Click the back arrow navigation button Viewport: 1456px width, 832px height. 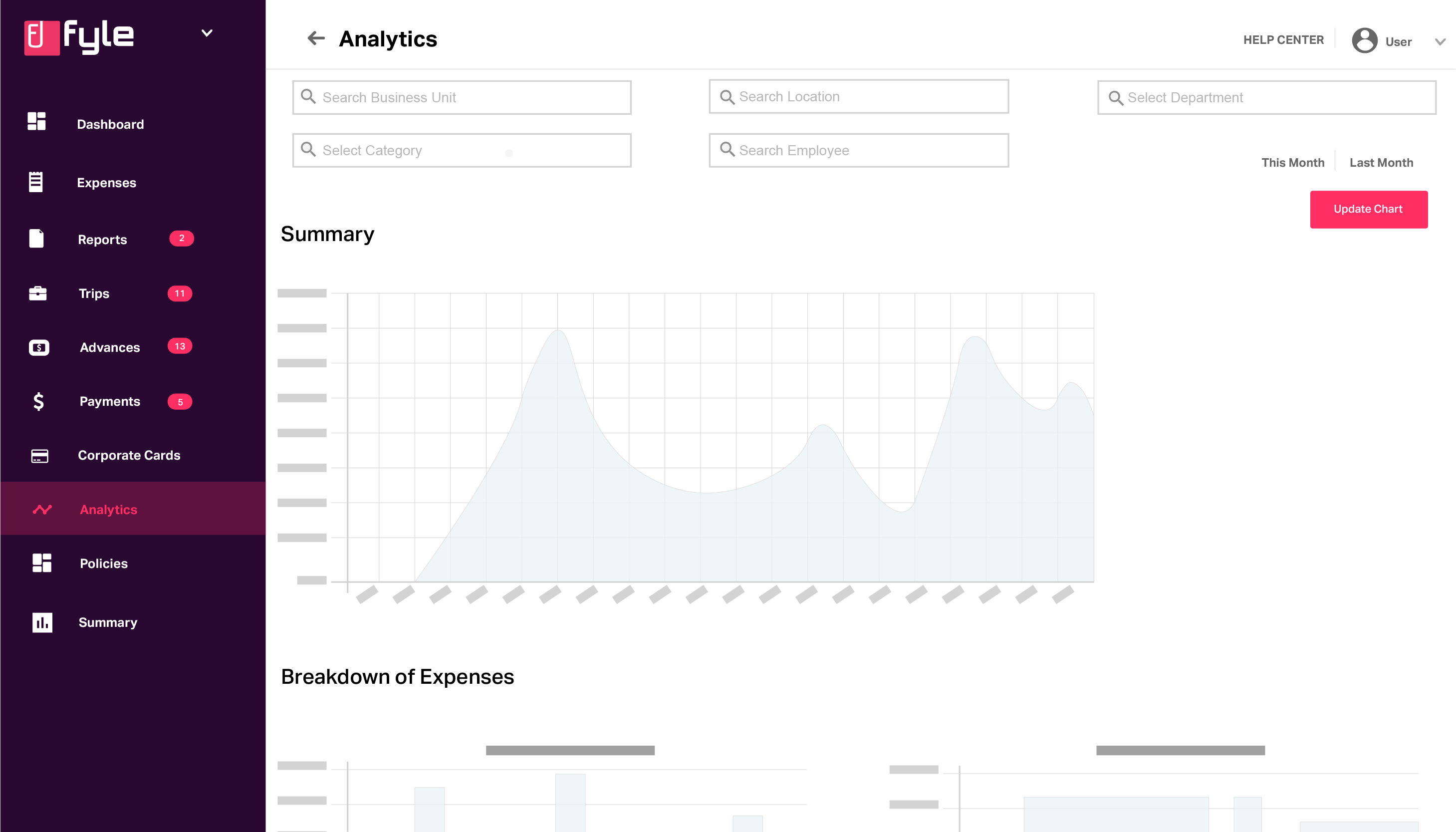tap(316, 38)
